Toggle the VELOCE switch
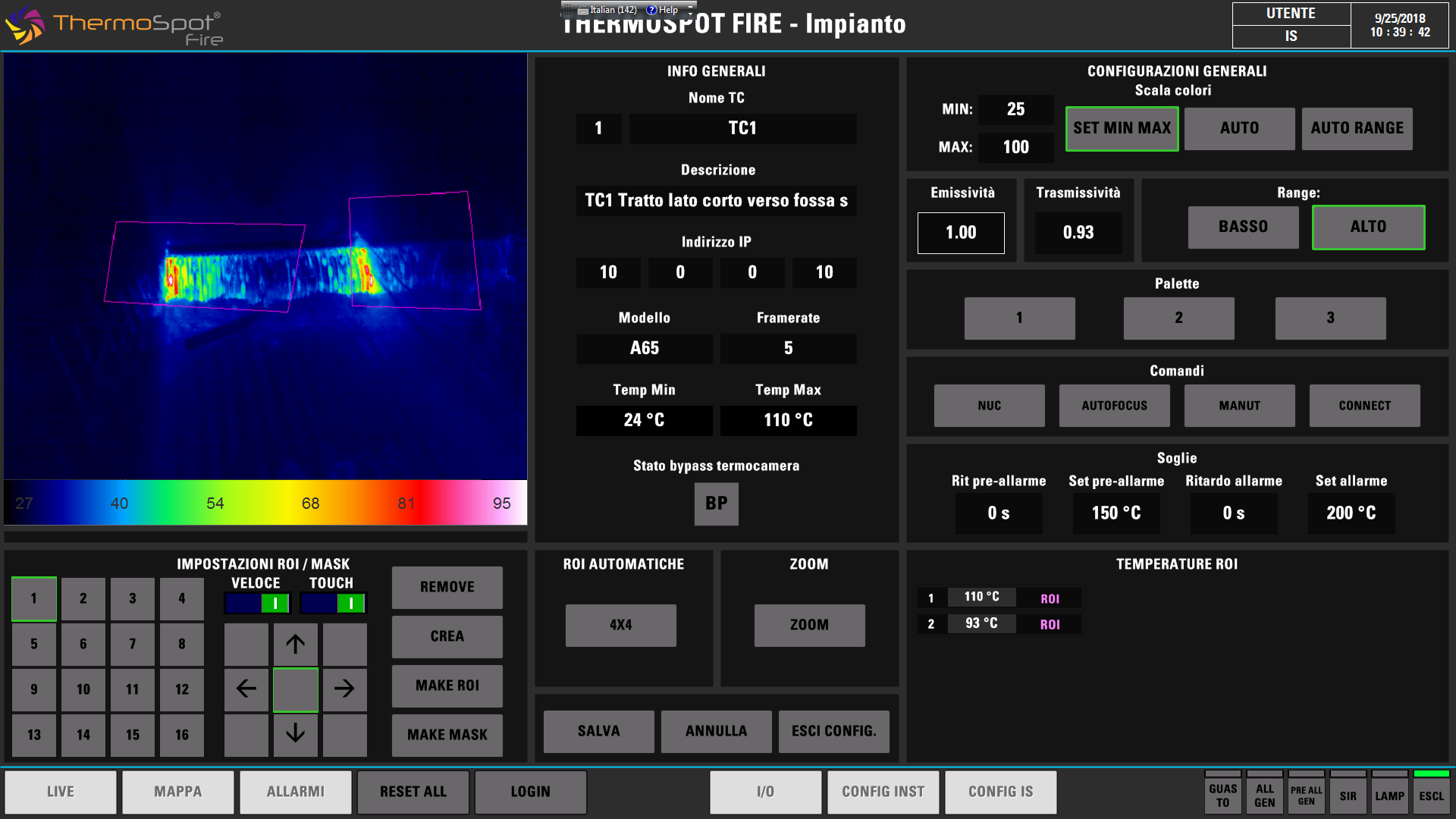The image size is (1456, 819). 257,603
